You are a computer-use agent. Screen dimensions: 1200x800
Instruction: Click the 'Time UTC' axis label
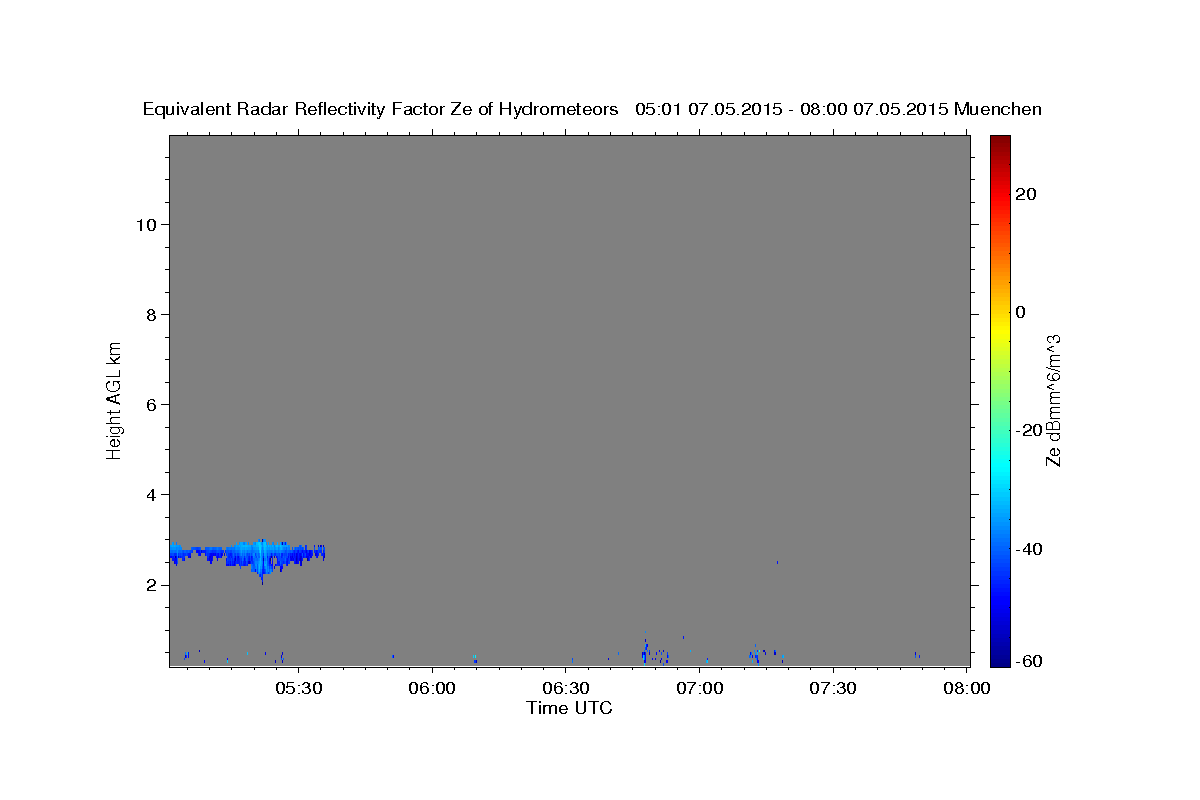pos(569,708)
